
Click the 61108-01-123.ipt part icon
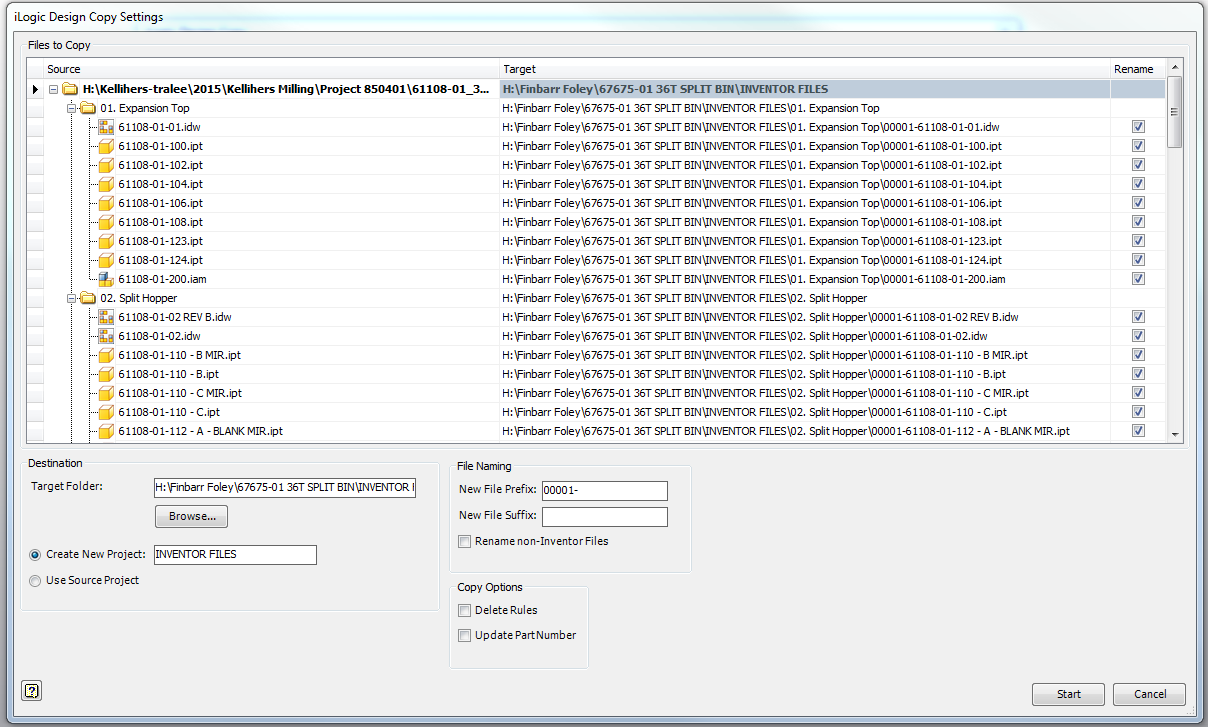106,241
